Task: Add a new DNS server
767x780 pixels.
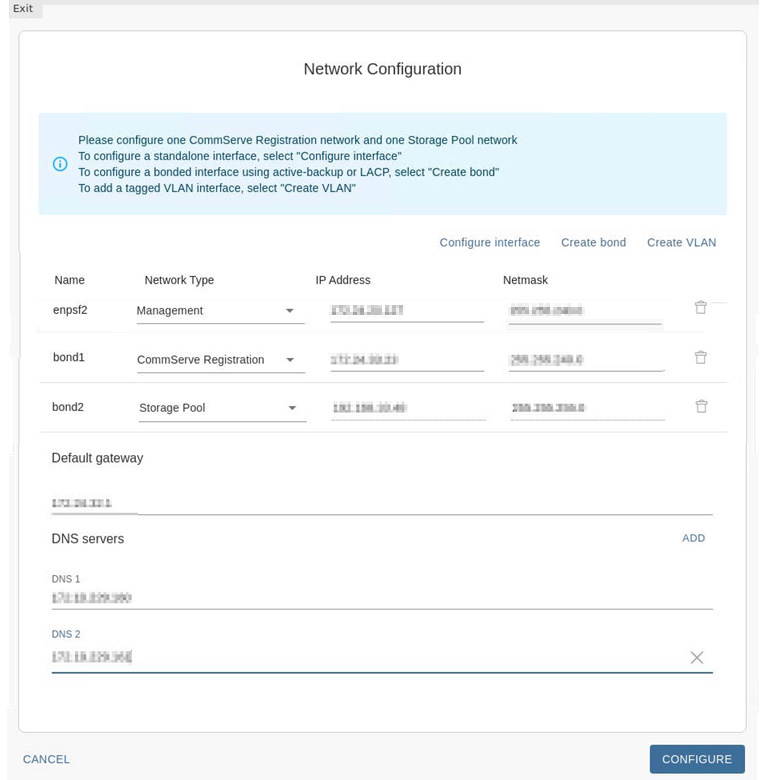Action: click(x=693, y=538)
